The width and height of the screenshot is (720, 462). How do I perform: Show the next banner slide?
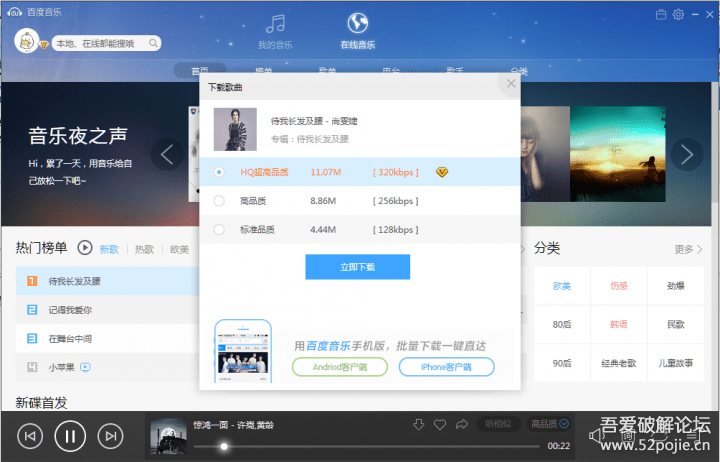point(686,154)
